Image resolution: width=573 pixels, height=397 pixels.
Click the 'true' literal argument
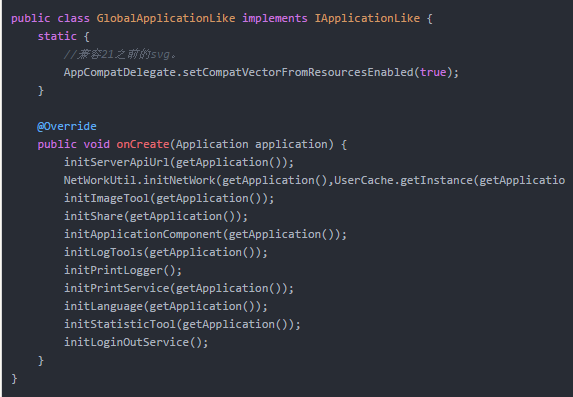[433, 72]
